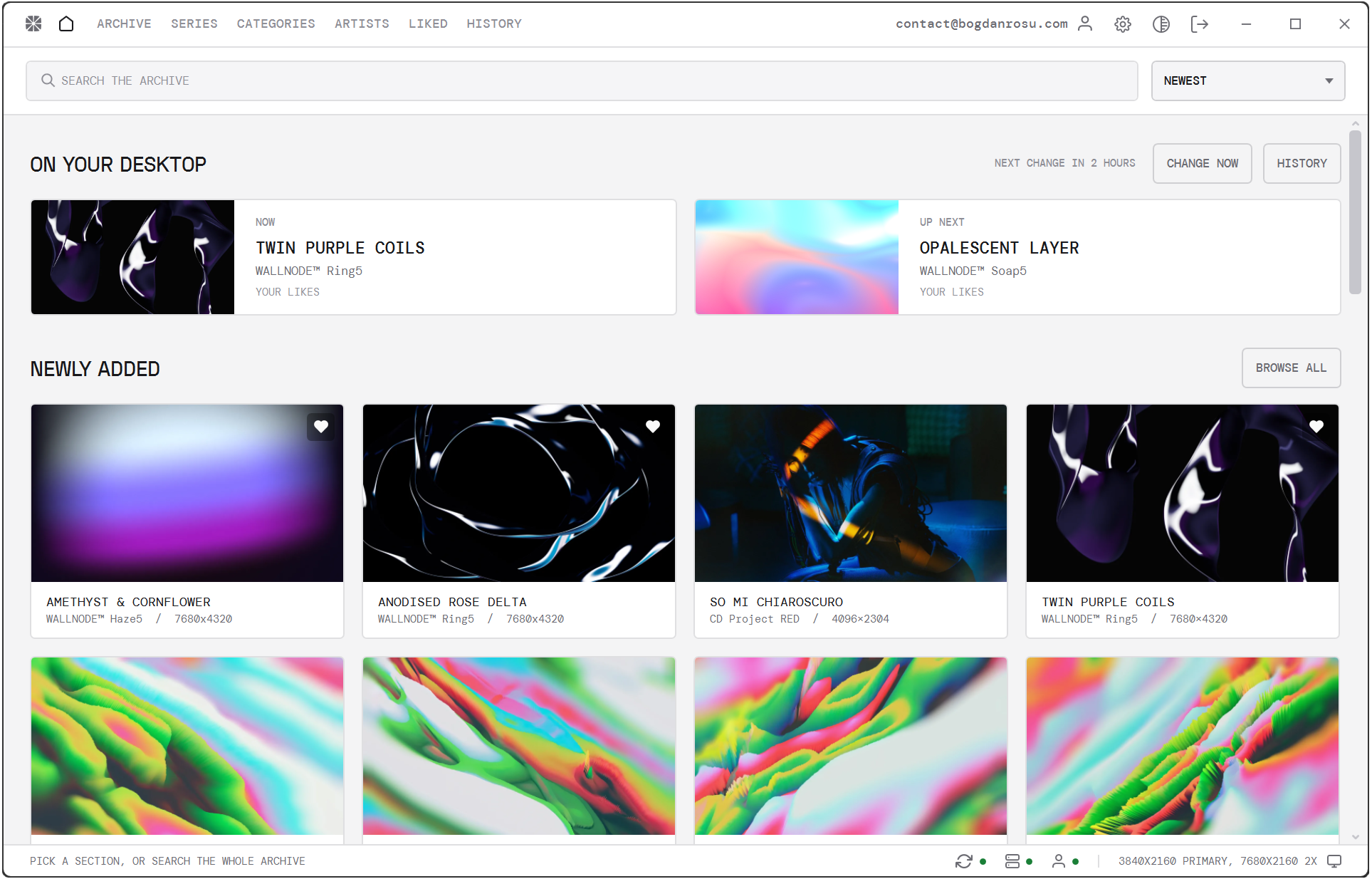The image size is (1372, 879).
Task: Click in the Search the Archive field
Action: (582, 80)
